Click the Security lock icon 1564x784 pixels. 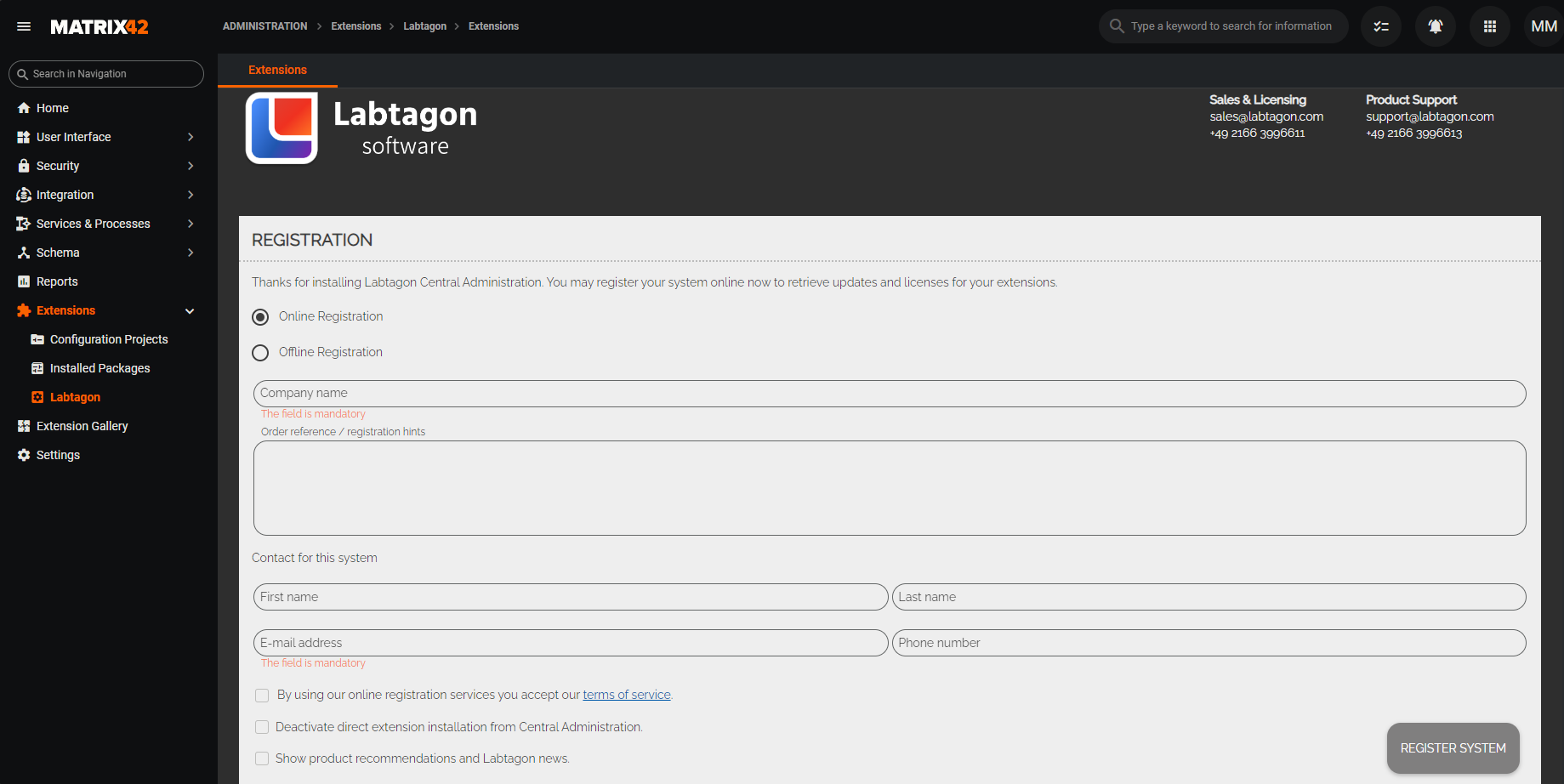(24, 166)
